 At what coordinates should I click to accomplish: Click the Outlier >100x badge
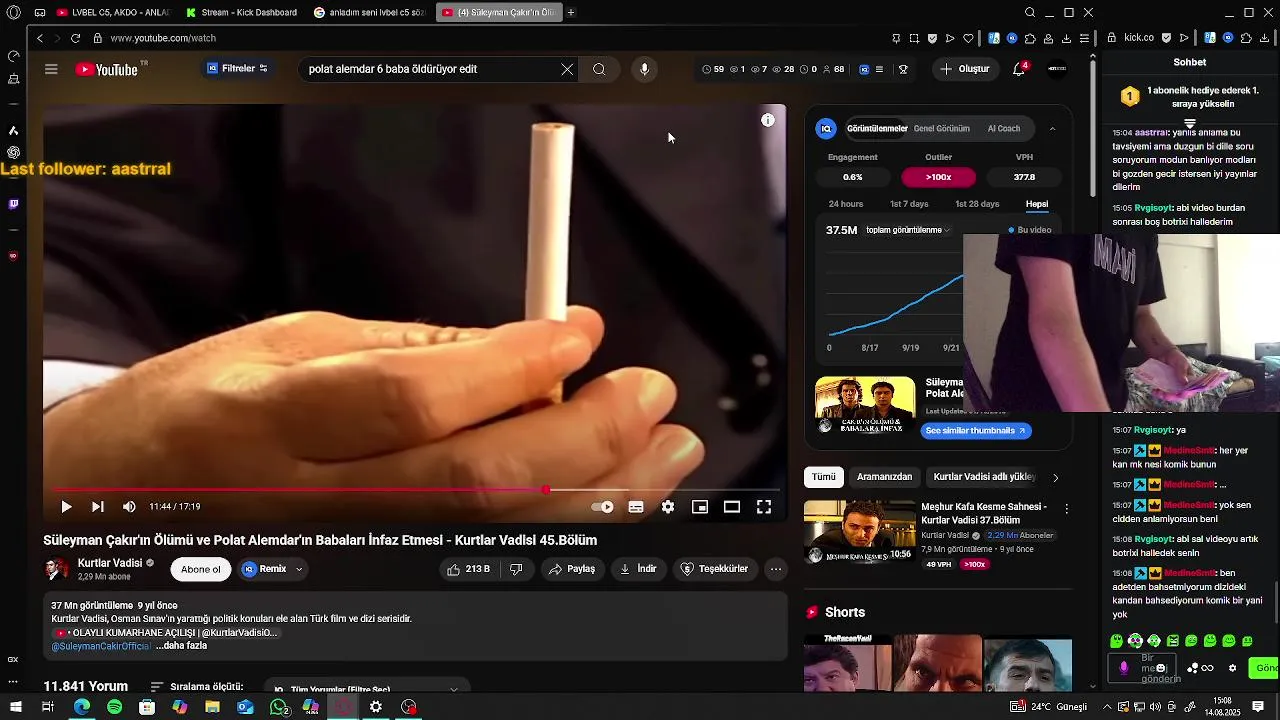pyautogui.click(x=938, y=177)
